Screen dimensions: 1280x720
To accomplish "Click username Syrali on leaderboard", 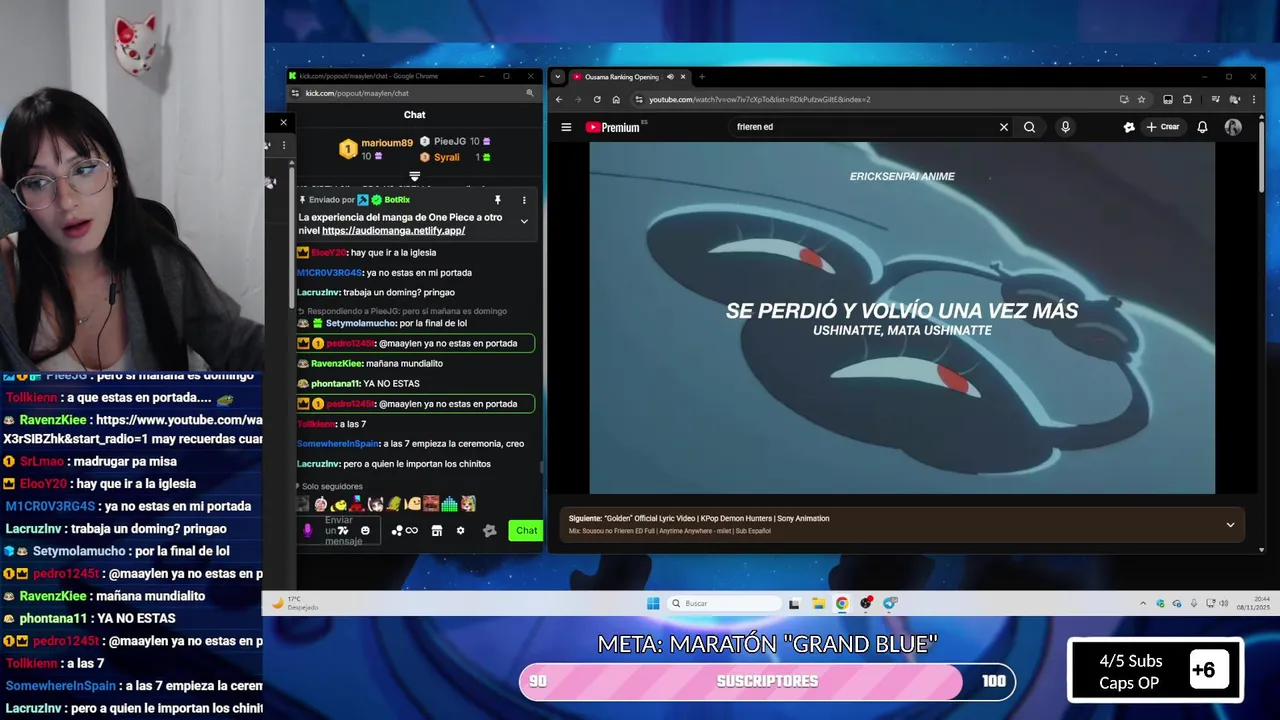I will (447, 157).
